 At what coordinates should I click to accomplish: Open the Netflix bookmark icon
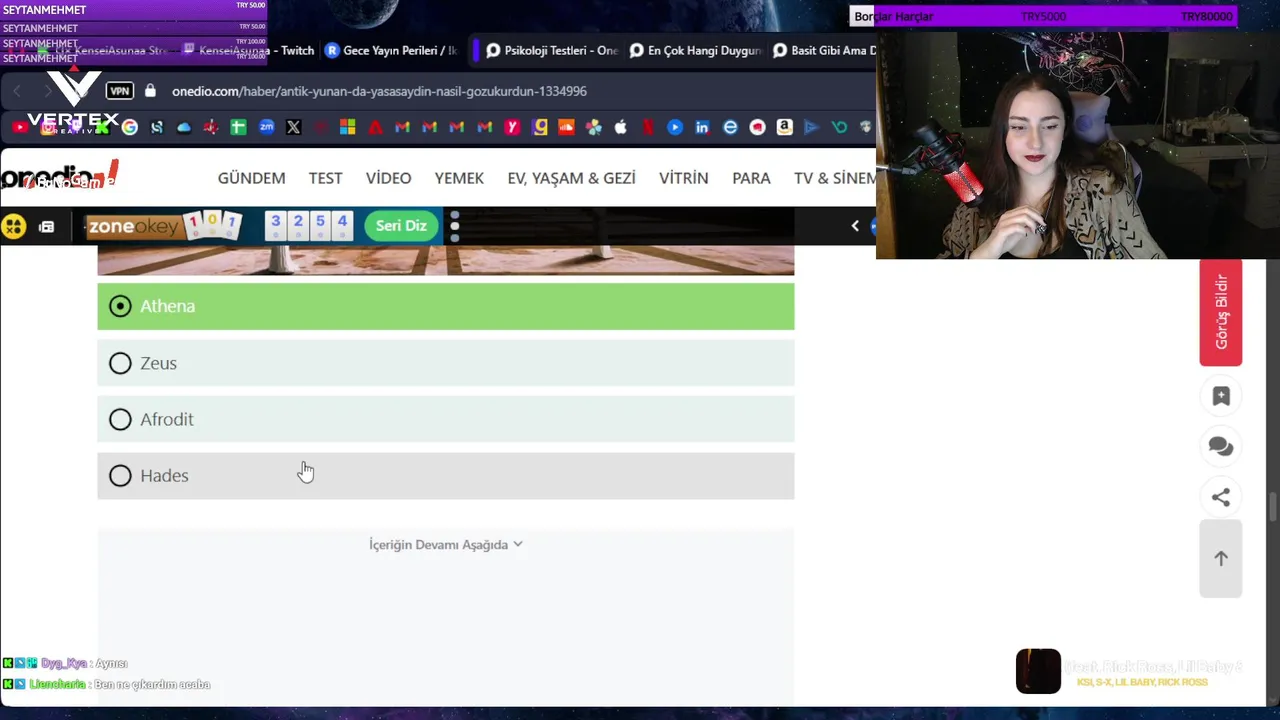pos(648,127)
